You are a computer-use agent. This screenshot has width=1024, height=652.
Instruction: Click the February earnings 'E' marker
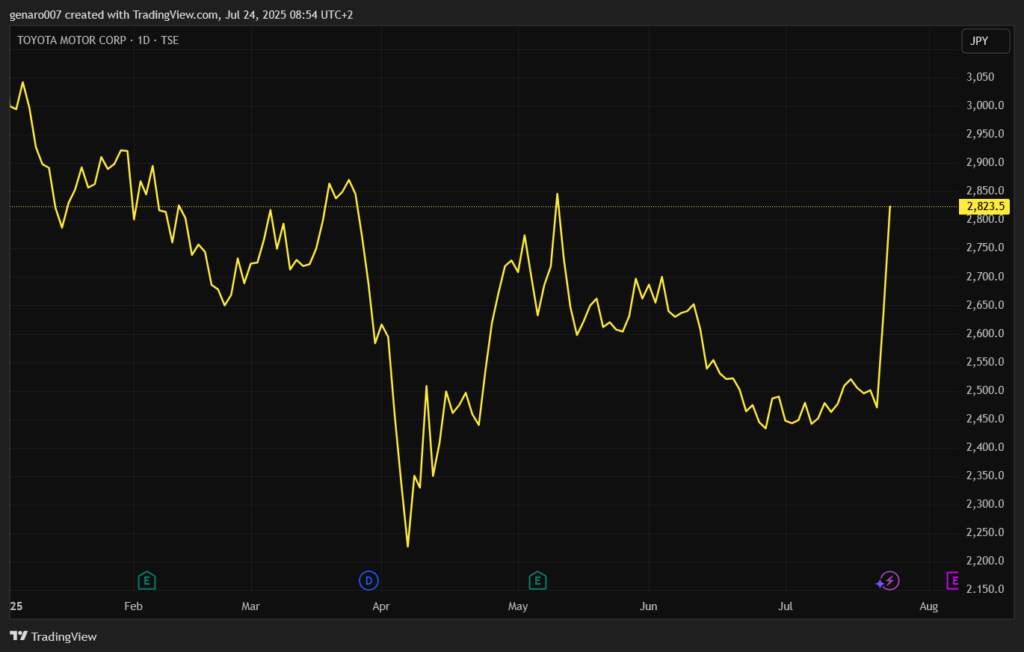pos(147,580)
